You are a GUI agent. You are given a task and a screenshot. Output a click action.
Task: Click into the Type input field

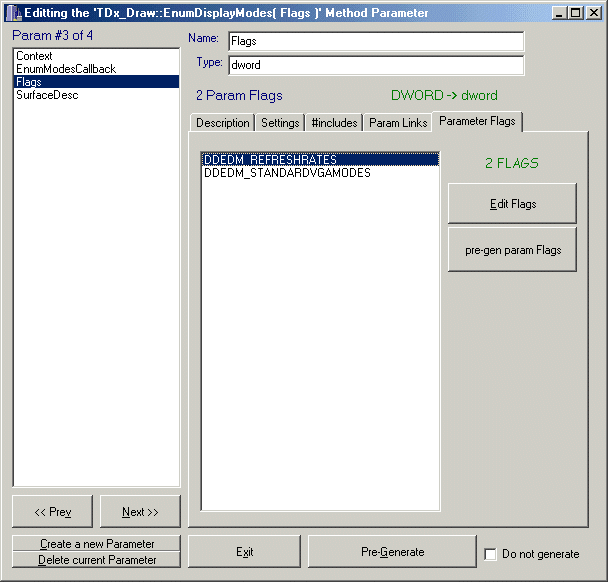[375, 66]
